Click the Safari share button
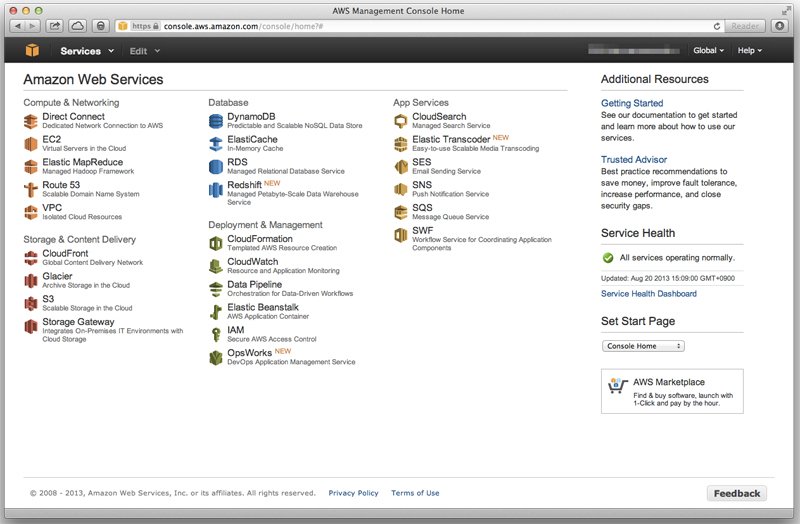 pyautogui.click(x=55, y=26)
